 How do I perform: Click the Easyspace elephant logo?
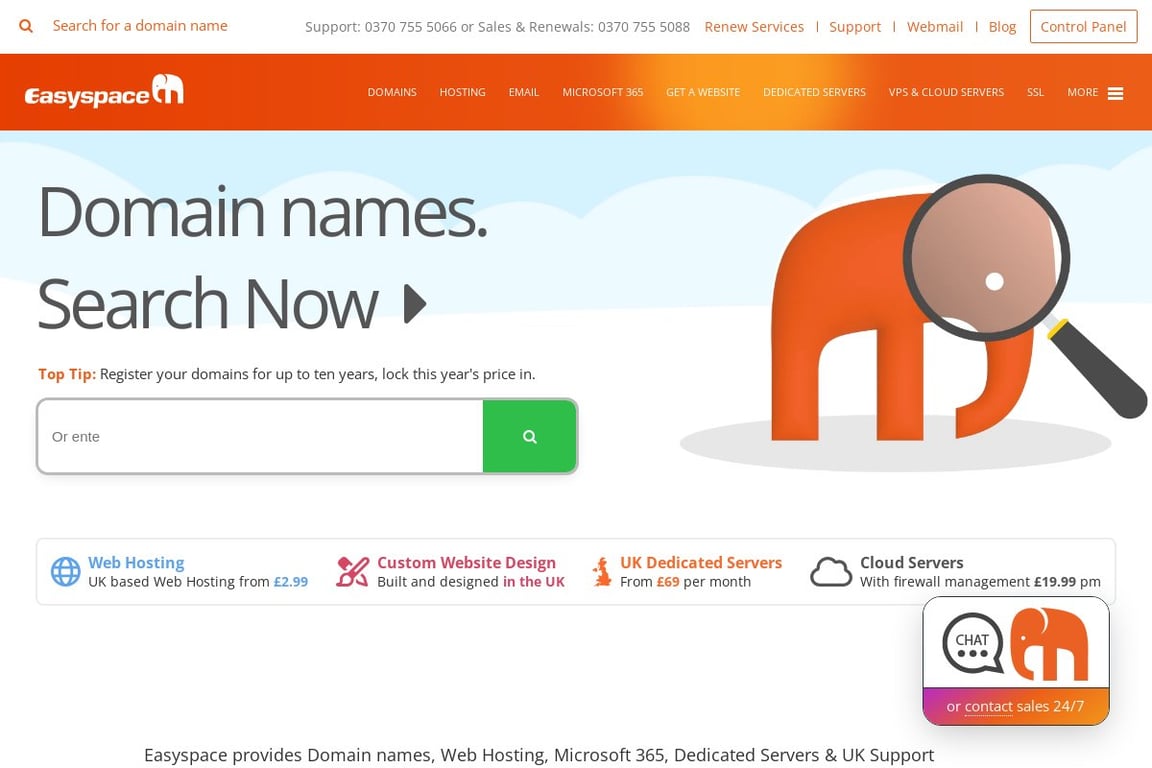(x=104, y=91)
